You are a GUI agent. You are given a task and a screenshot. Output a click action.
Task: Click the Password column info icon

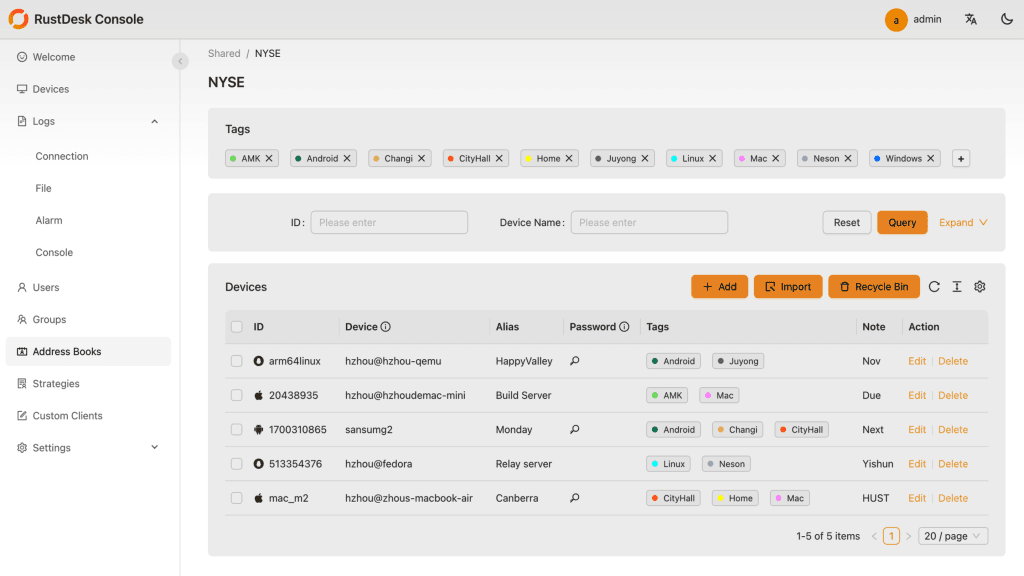point(624,327)
